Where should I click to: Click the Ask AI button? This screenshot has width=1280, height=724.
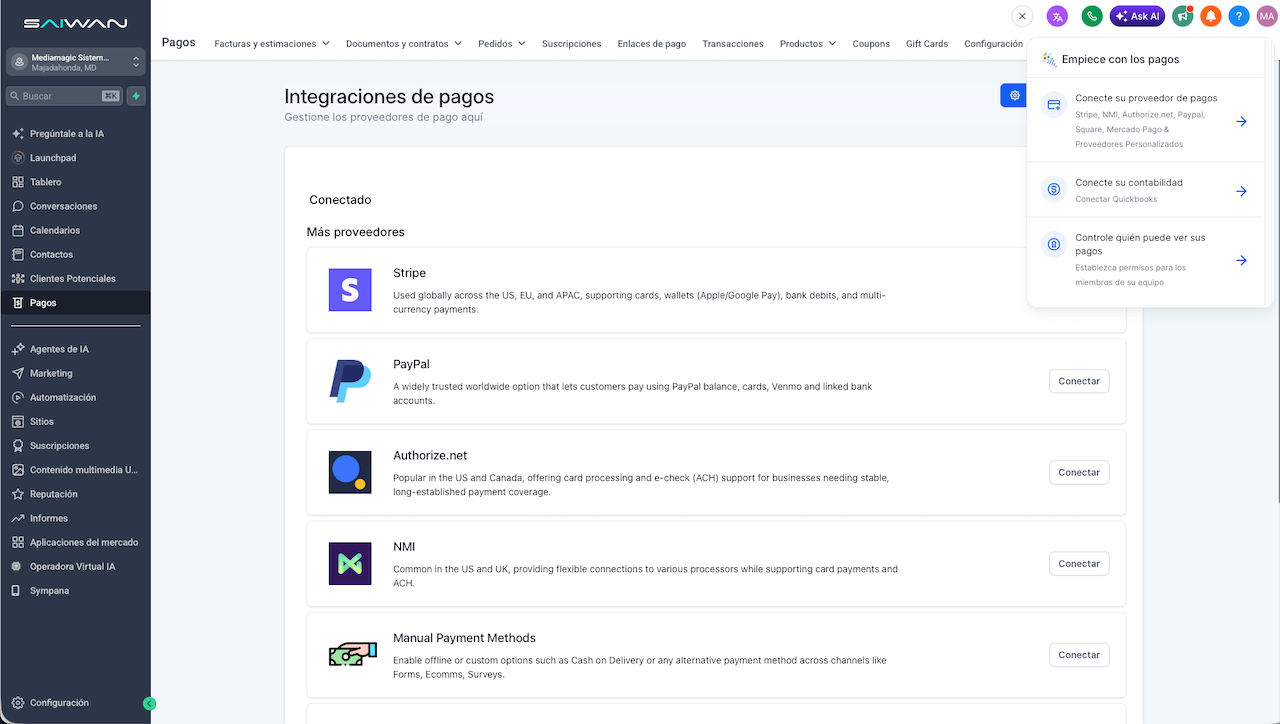[x=1137, y=16]
